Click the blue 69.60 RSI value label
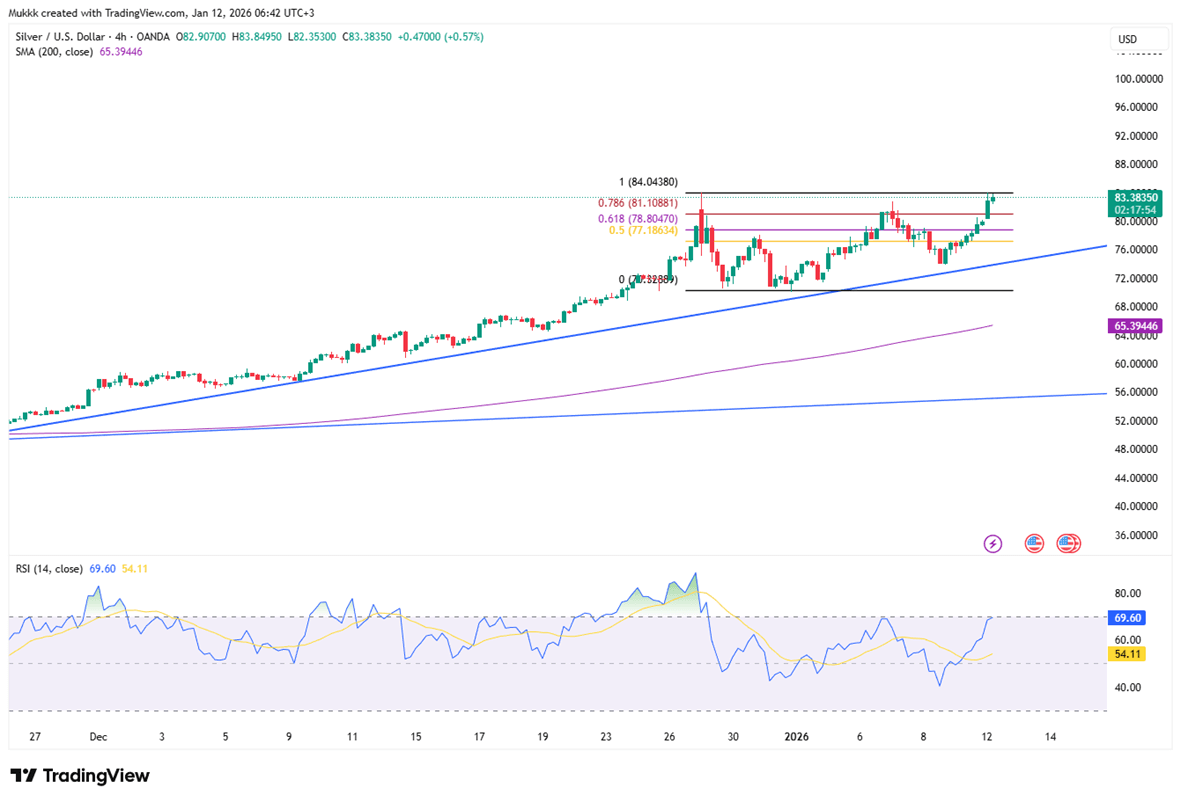1181x802 pixels. [1129, 618]
